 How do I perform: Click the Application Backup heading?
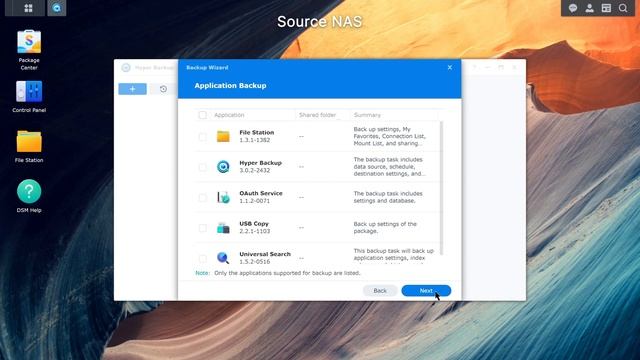coord(230,85)
